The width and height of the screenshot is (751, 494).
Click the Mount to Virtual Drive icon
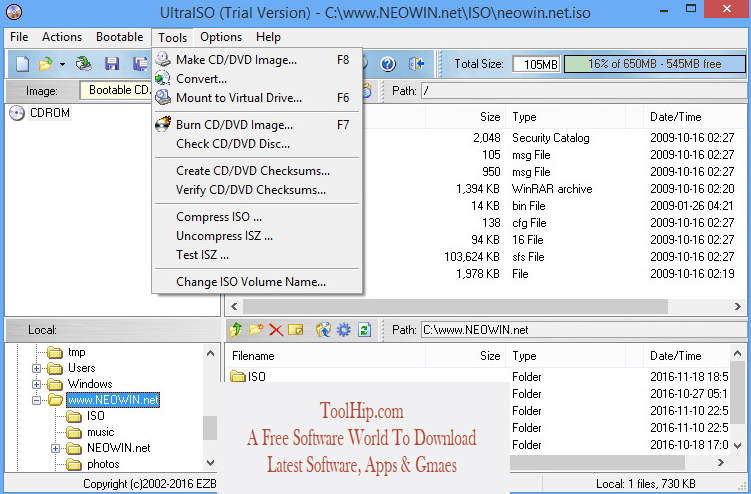click(163, 97)
